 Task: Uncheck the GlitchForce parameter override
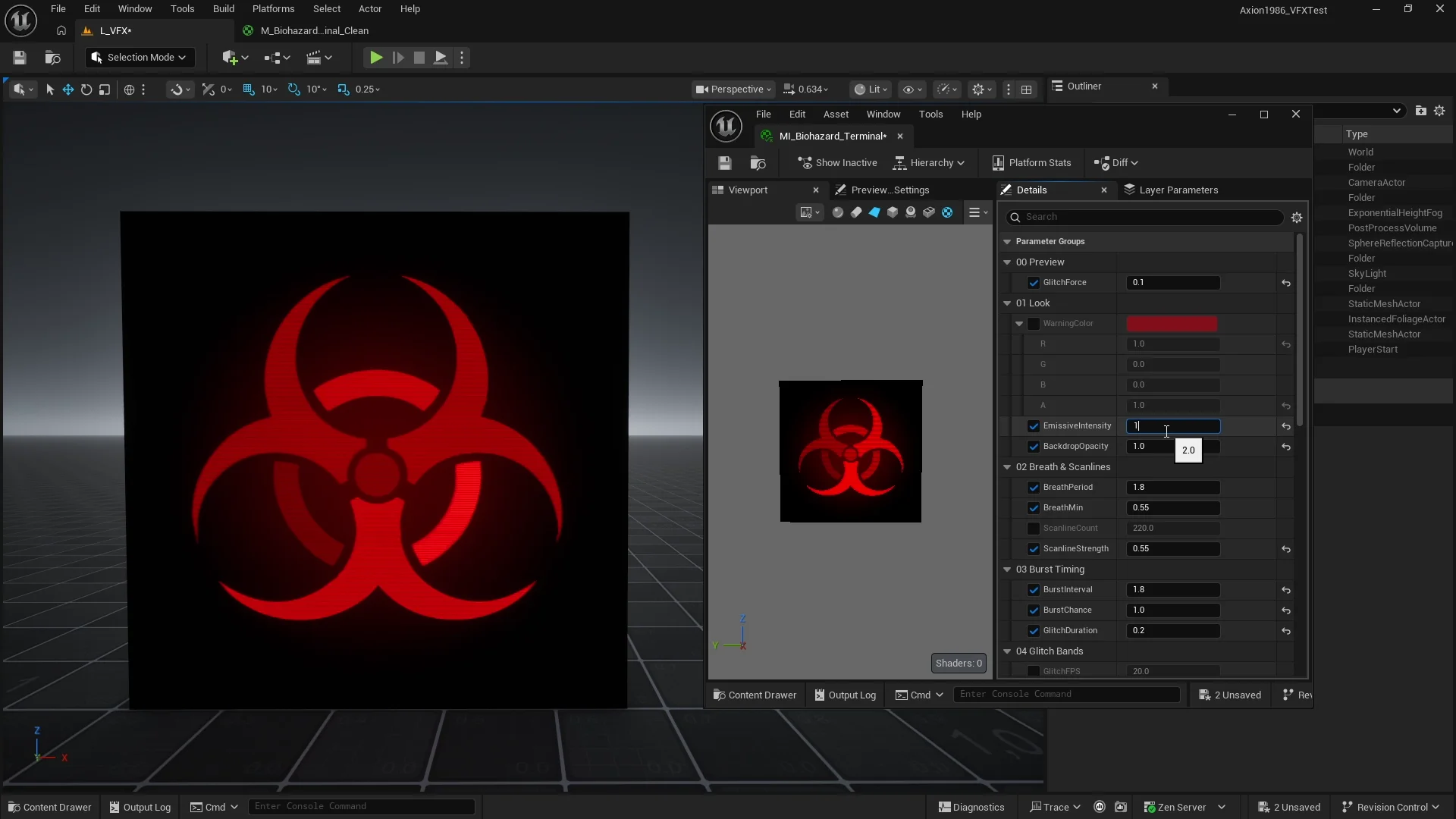[1033, 283]
